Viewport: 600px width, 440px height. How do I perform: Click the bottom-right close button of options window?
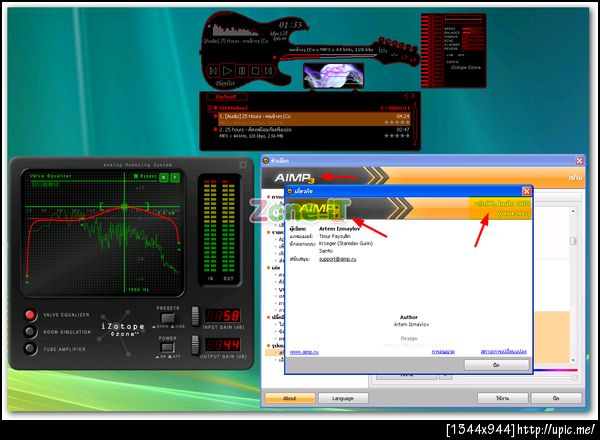coord(556,398)
